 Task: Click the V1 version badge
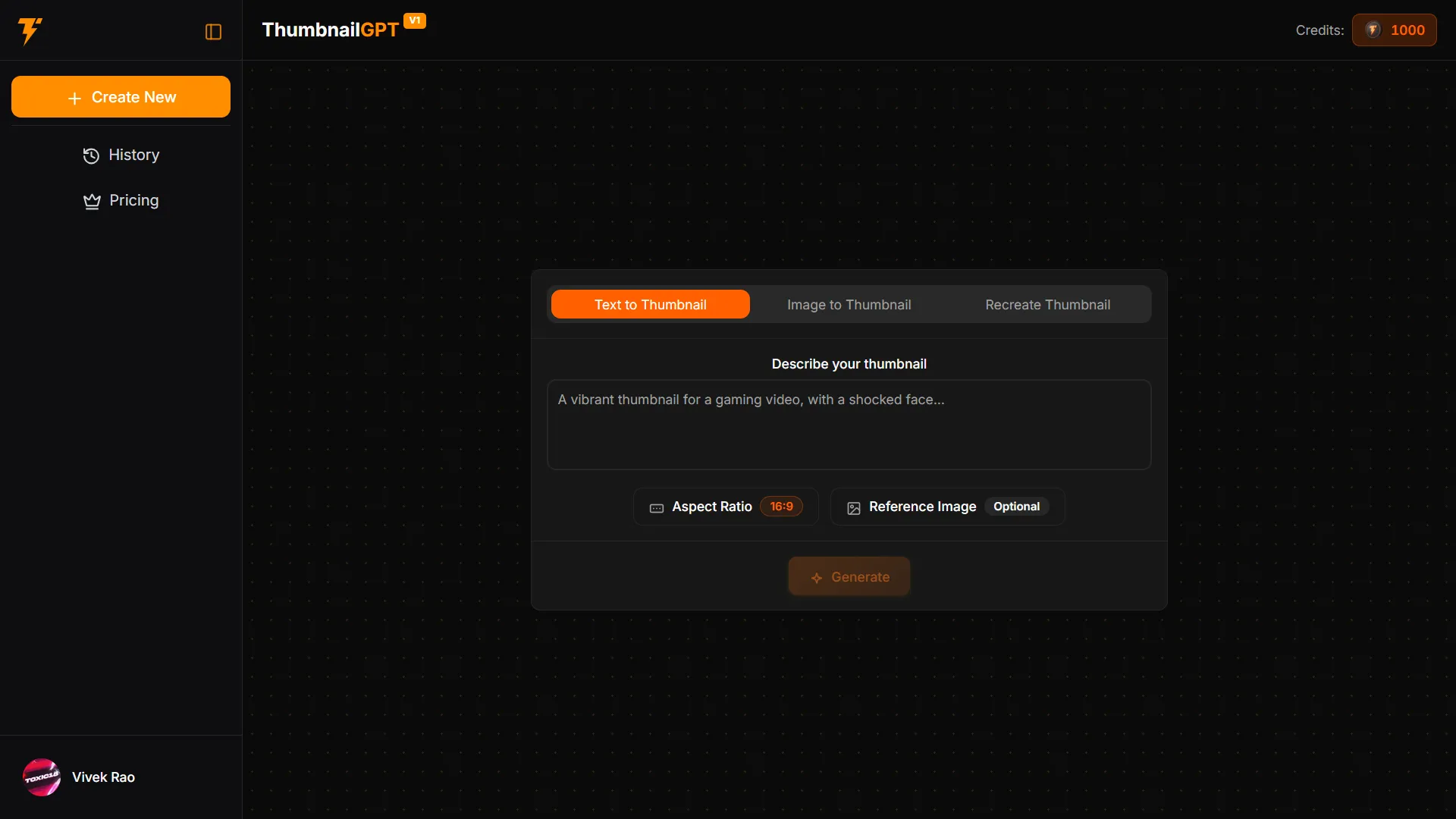click(x=415, y=20)
